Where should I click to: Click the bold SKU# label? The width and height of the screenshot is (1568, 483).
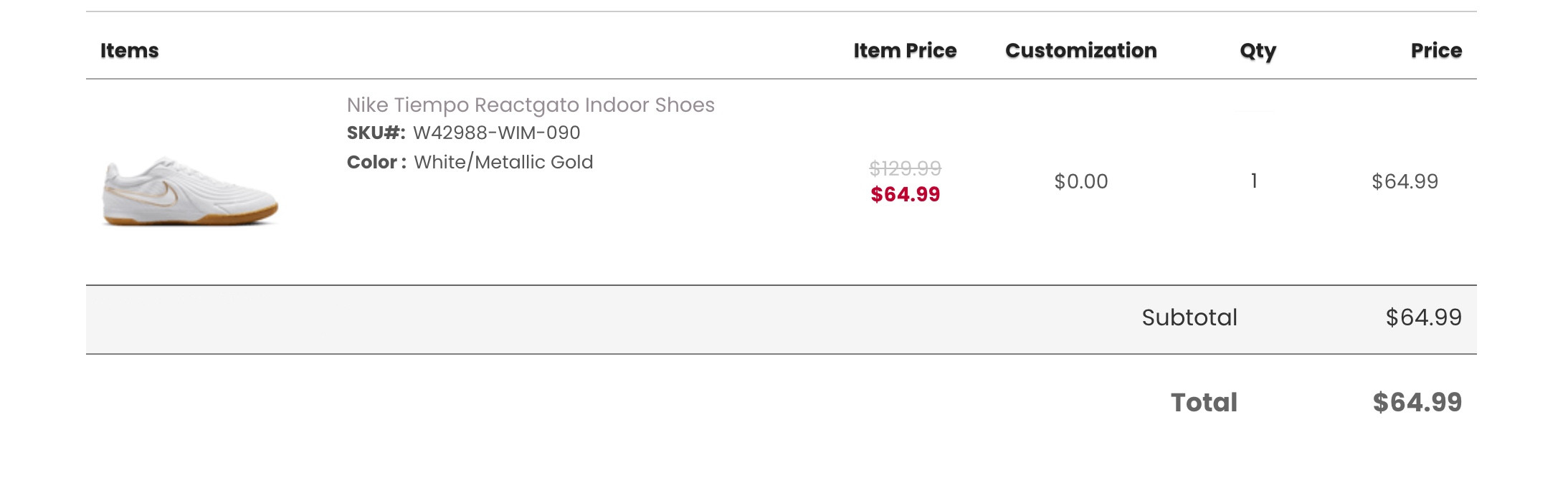pyautogui.click(x=376, y=133)
